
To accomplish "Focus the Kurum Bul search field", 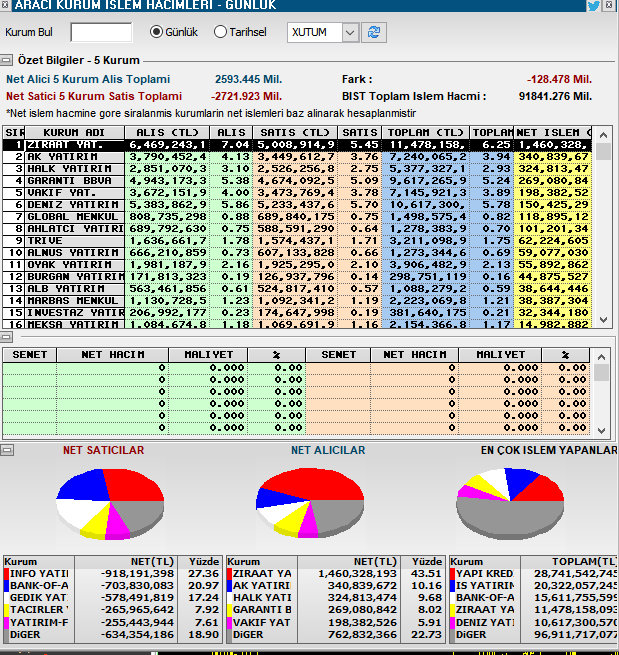I will (x=101, y=32).
